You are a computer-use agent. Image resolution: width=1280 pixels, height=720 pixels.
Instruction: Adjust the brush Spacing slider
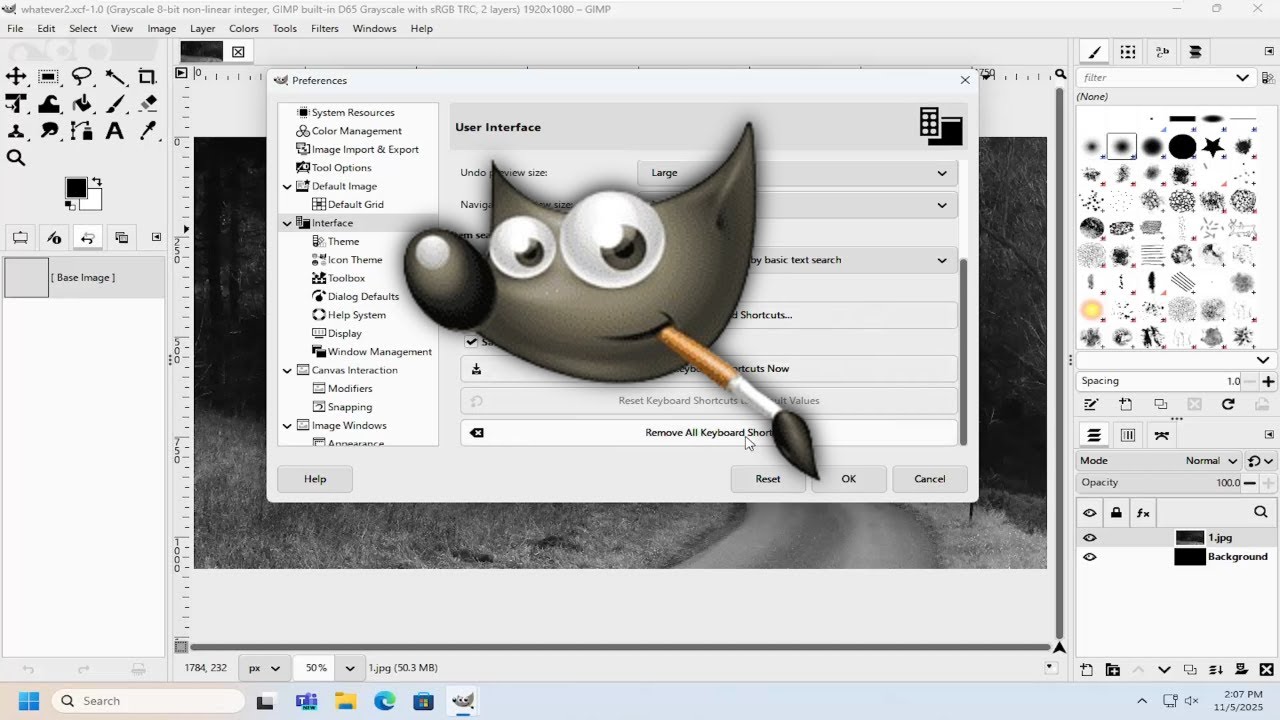click(1160, 381)
